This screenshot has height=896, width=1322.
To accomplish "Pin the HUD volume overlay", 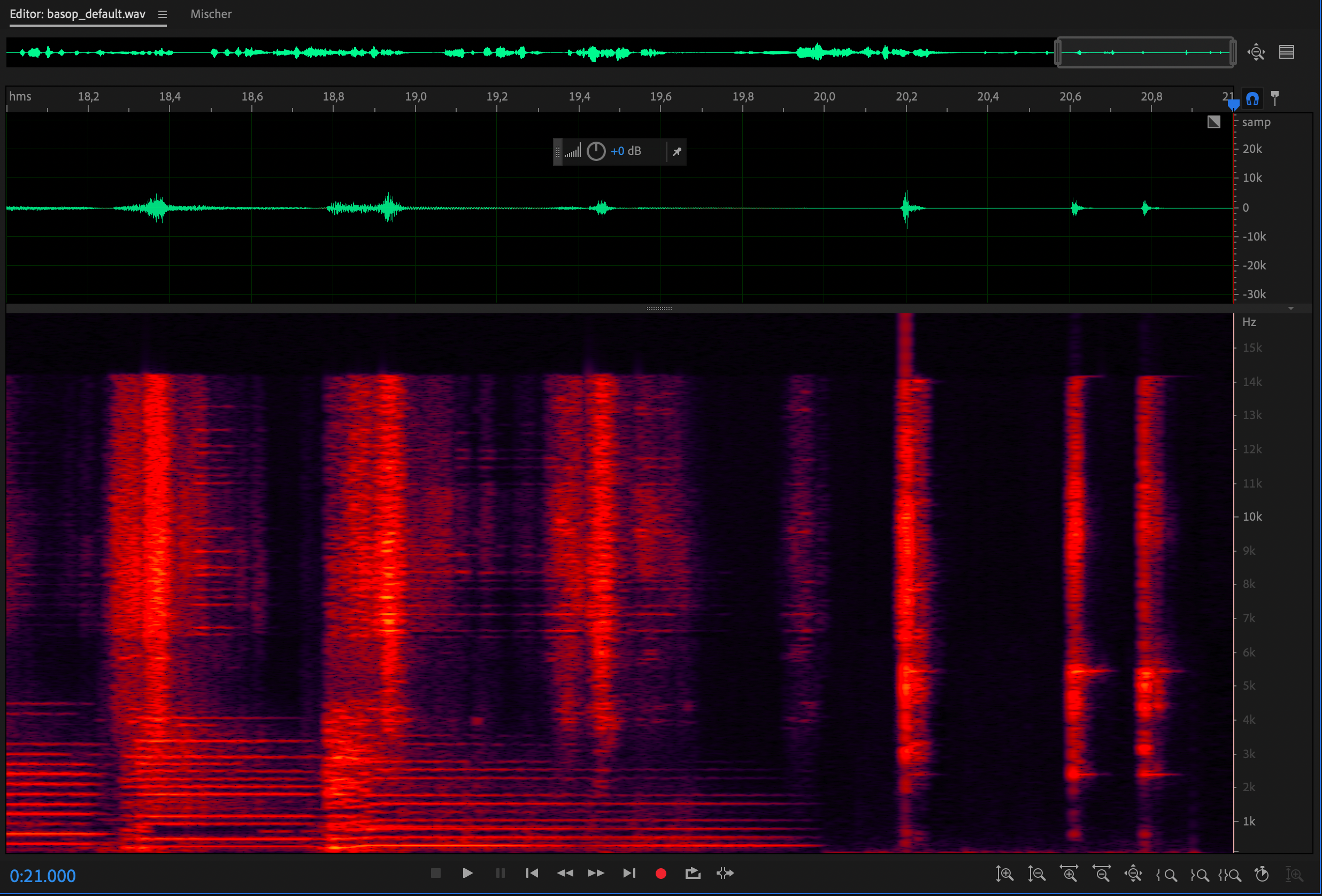I will (677, 152).
